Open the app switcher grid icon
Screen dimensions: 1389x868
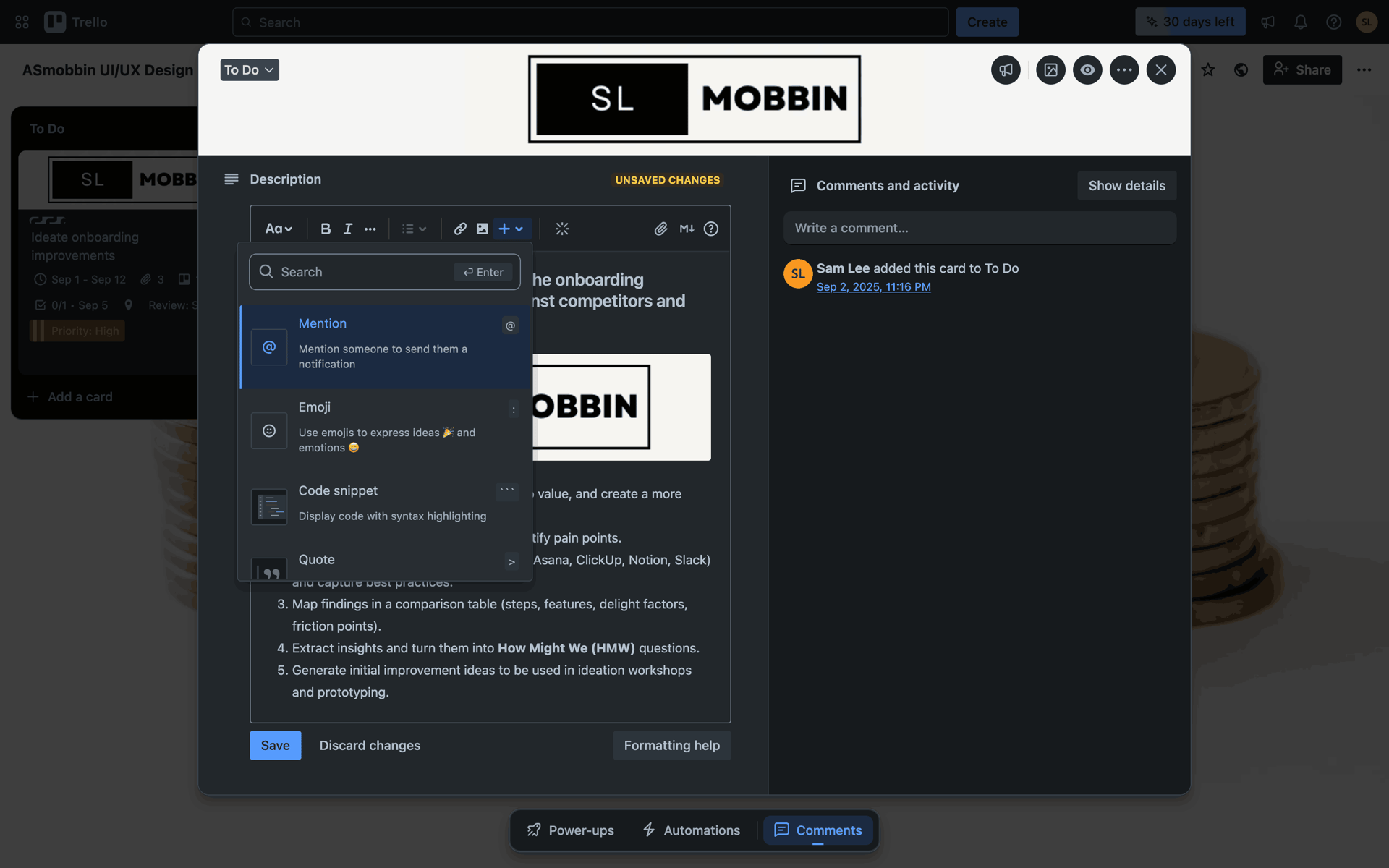click(x=22, y=22)
